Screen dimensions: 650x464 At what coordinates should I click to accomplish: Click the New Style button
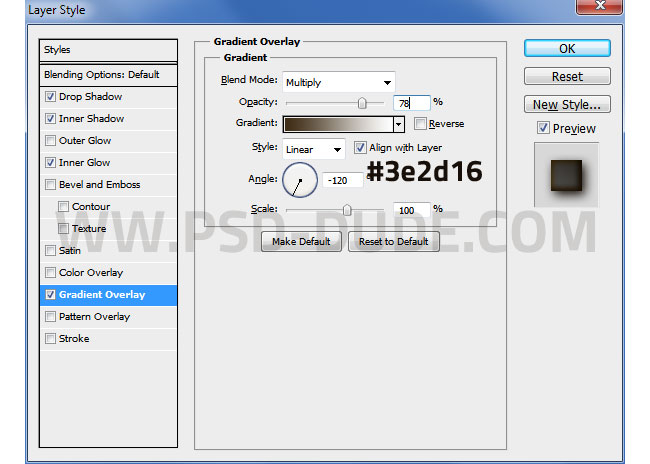pyautogui.click(x=567, y=105)
